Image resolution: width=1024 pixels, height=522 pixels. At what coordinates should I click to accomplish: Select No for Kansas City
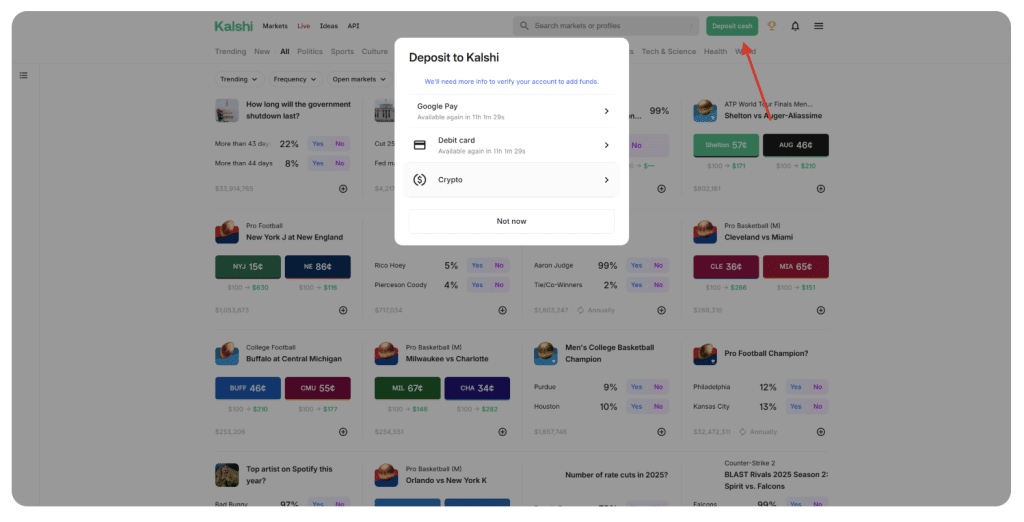click(817, 407)
